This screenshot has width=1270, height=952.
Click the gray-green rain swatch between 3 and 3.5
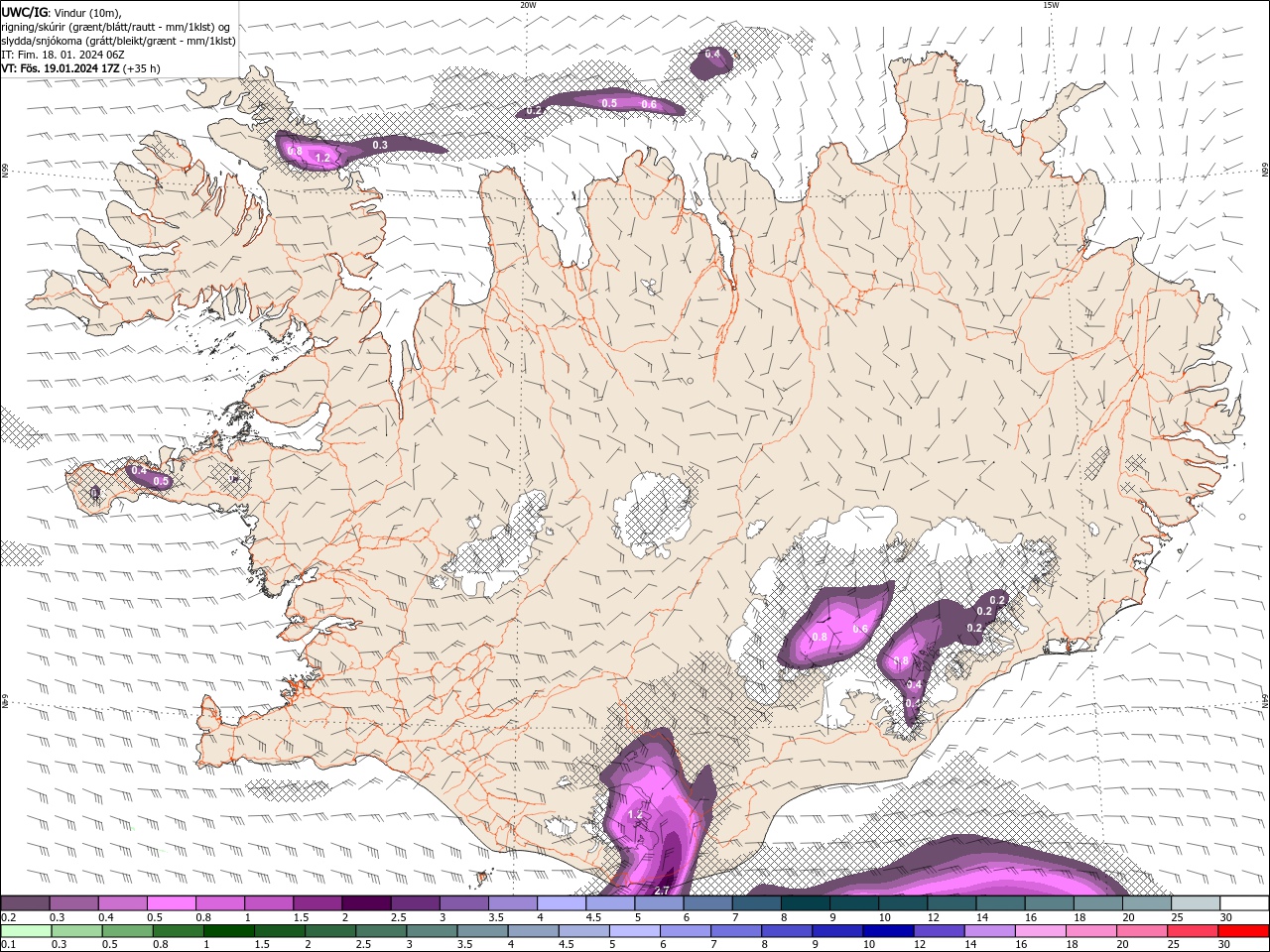point(431,930)
